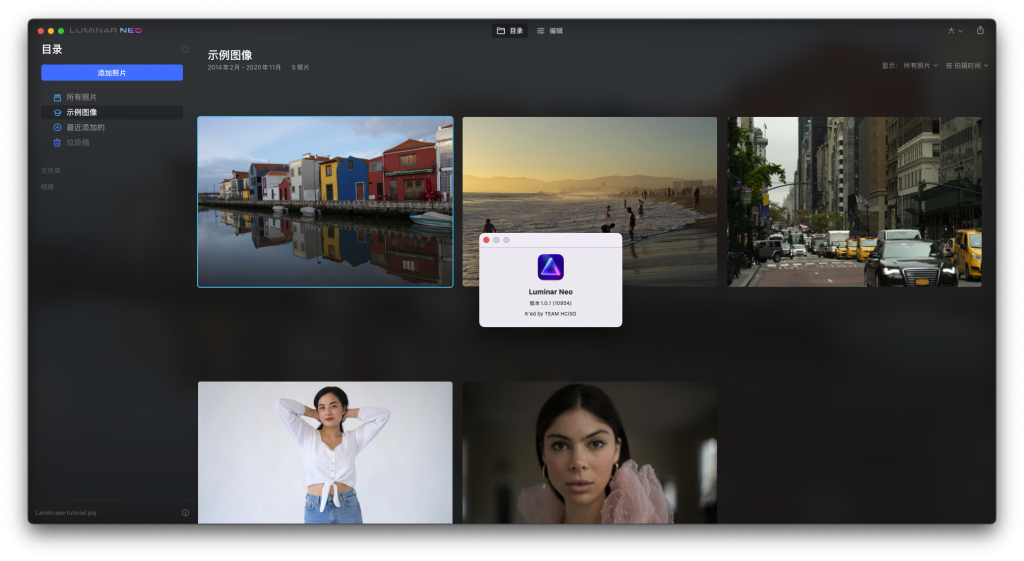
Task: Click the yellow minimize button of main window
Action: click(x=51, y=31)
